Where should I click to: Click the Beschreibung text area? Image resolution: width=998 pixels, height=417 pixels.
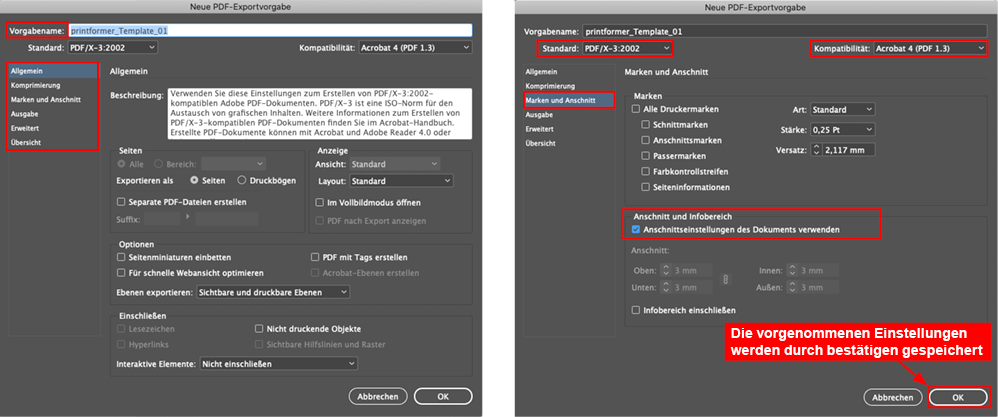pyautogui.click(x=306, y=112)
